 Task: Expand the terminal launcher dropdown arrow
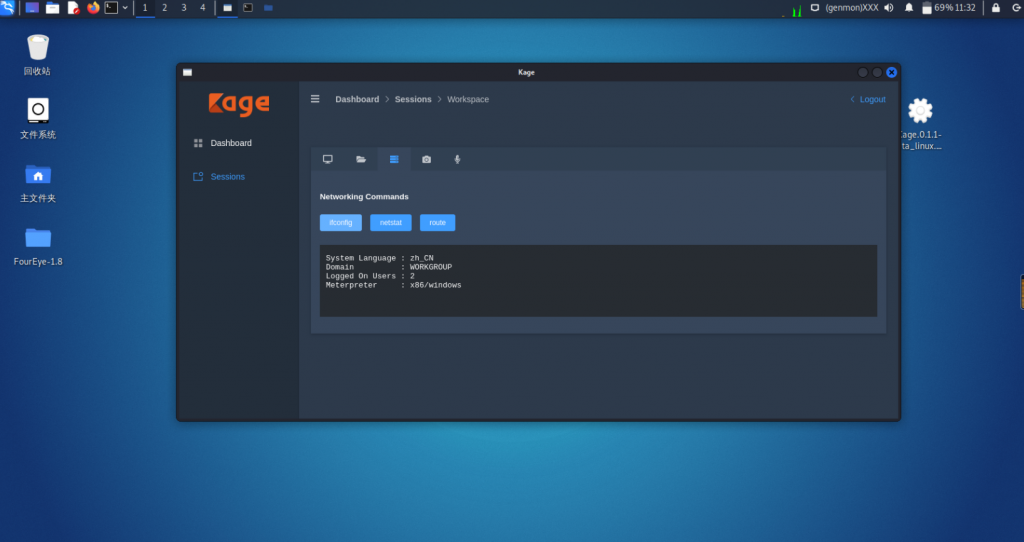point(125,8)
